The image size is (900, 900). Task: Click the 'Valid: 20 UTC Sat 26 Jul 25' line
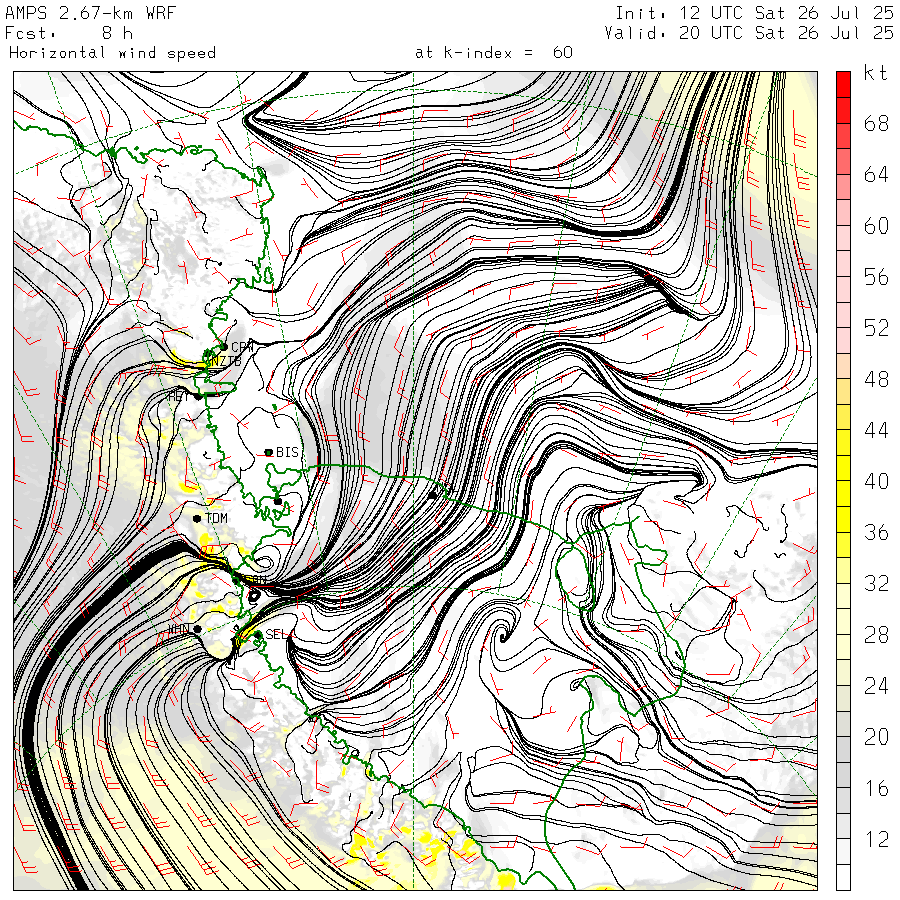click(749, 33)
